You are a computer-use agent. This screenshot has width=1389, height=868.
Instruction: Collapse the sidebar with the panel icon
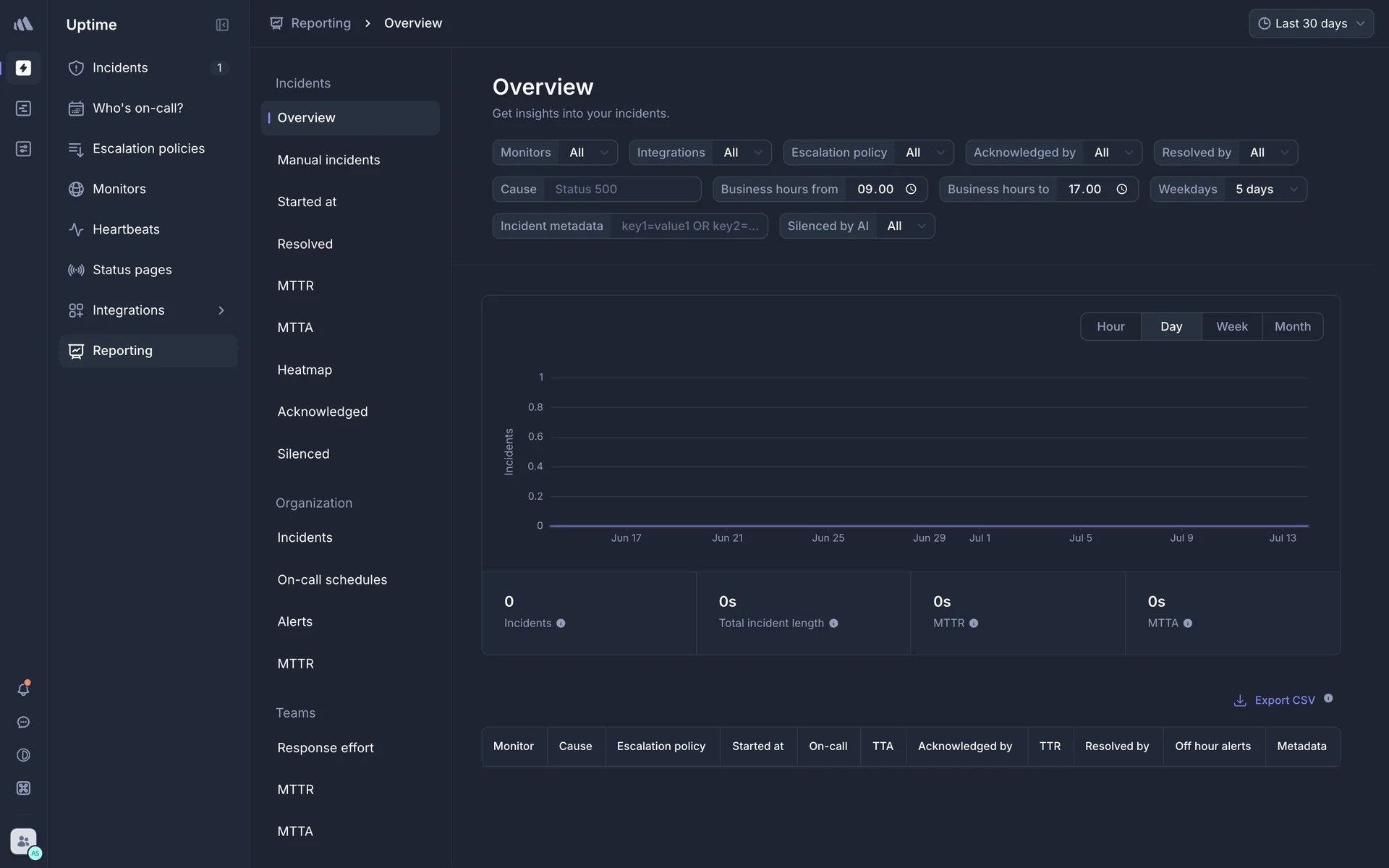coord(222,25)
